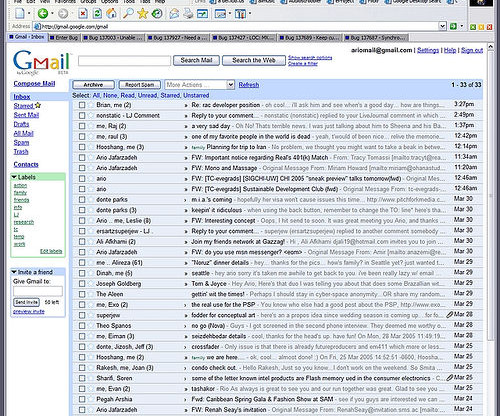Click the Stop loading toolbar icon
This screenshot has height=416, width=500.
pos(83,14)
